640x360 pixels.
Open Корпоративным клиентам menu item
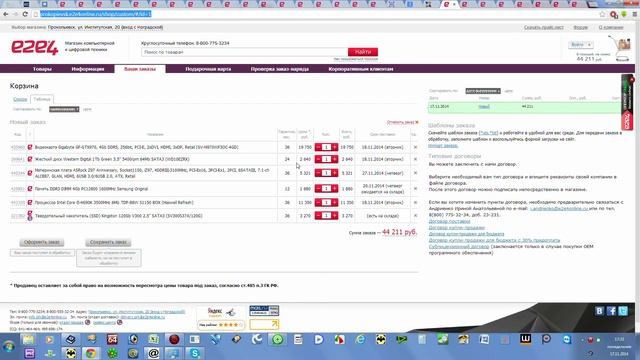[361, 69]
